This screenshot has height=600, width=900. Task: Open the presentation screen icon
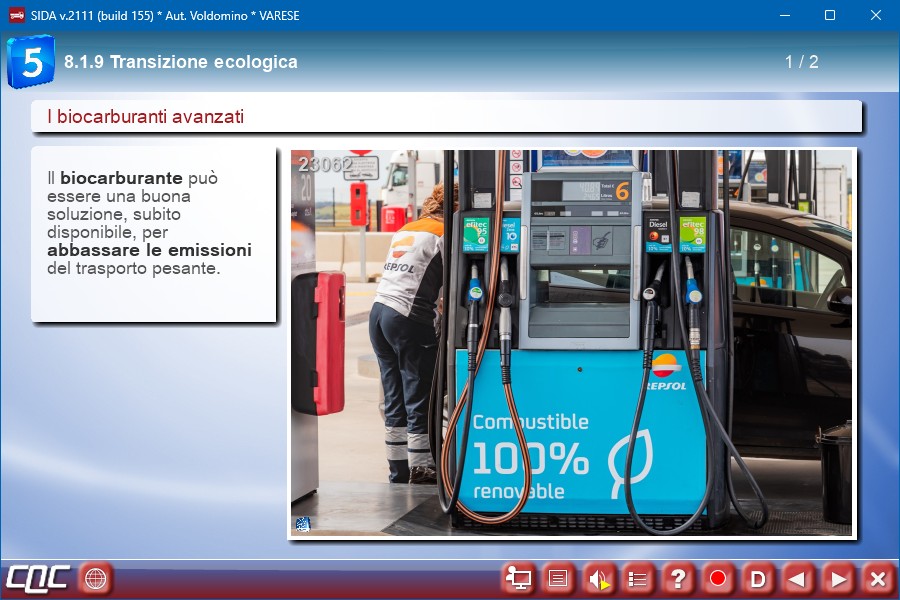point(518,578)
